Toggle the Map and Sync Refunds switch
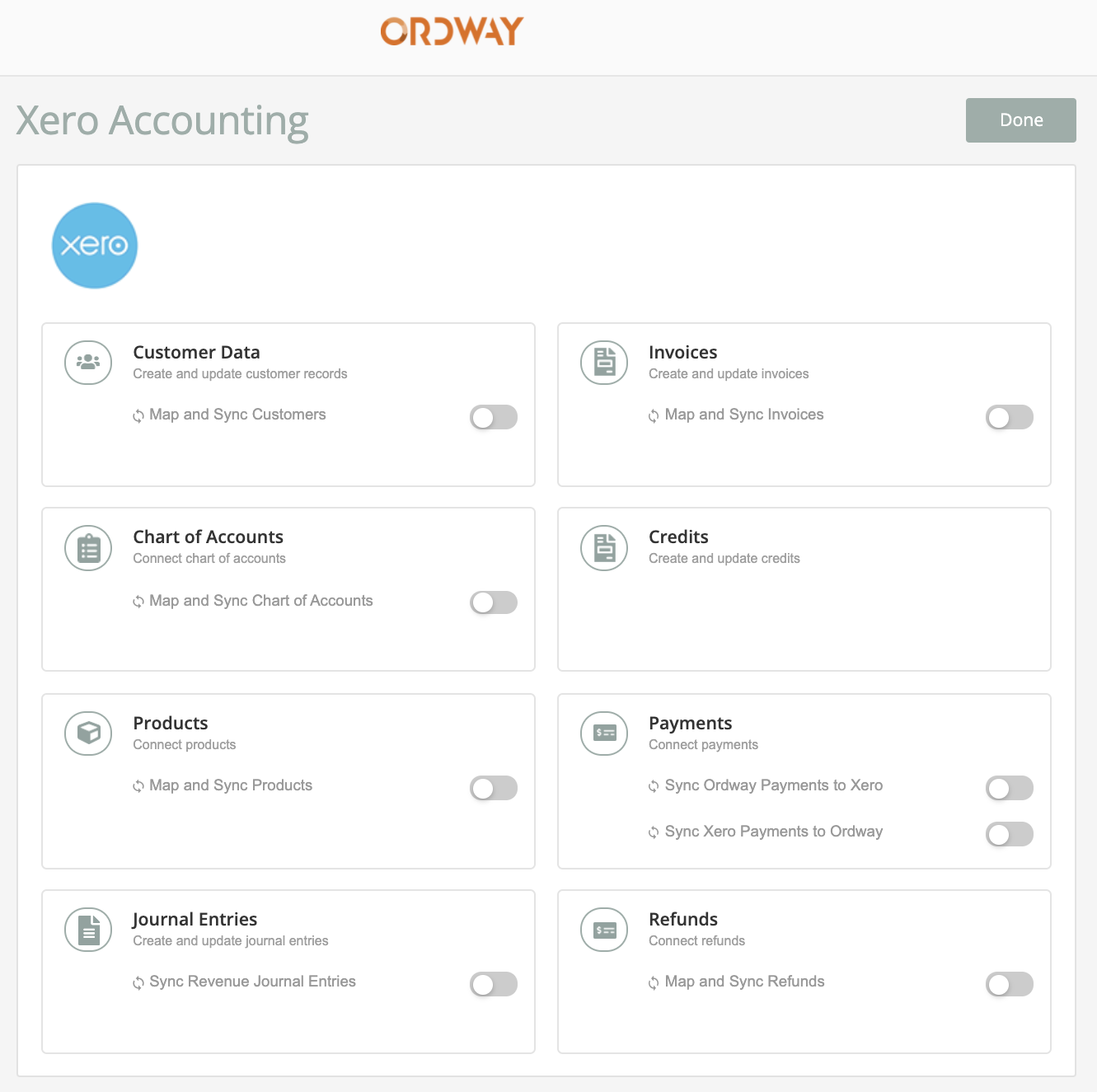The image size is (1097, 1092). (x=1010, y=984)
